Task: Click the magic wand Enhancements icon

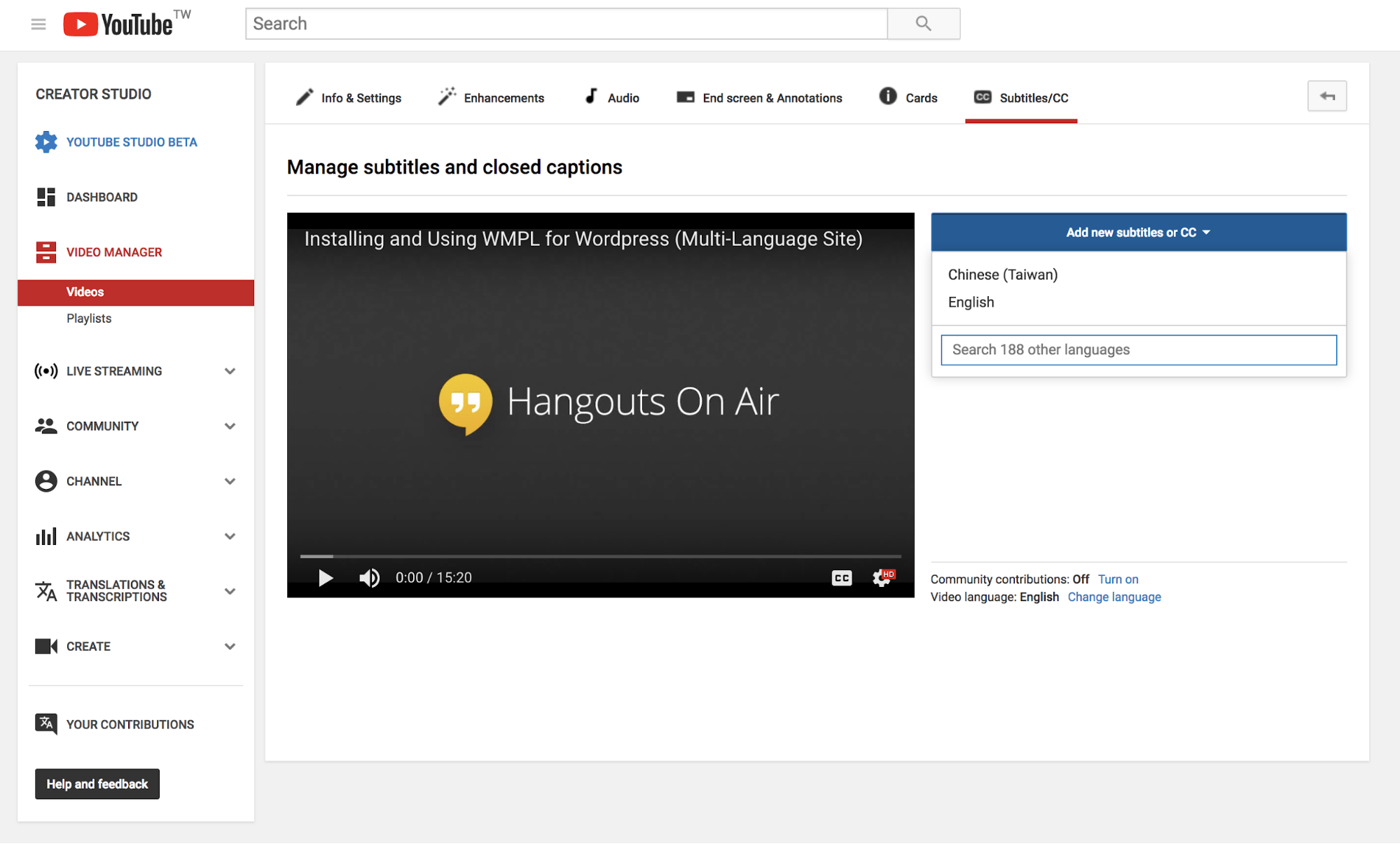Action: tap(447, 97)
